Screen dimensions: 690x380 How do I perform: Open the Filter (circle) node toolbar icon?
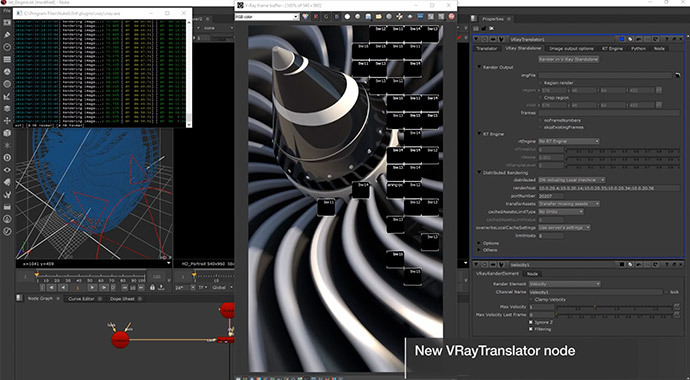(x=7, y=84)
